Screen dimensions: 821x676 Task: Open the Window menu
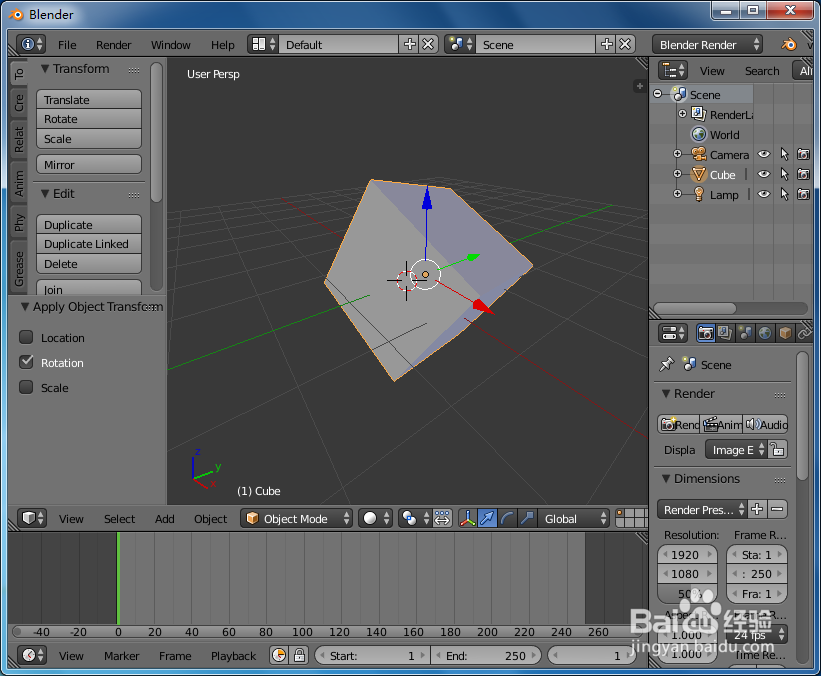pyautogui.click(x=171, y=45)
